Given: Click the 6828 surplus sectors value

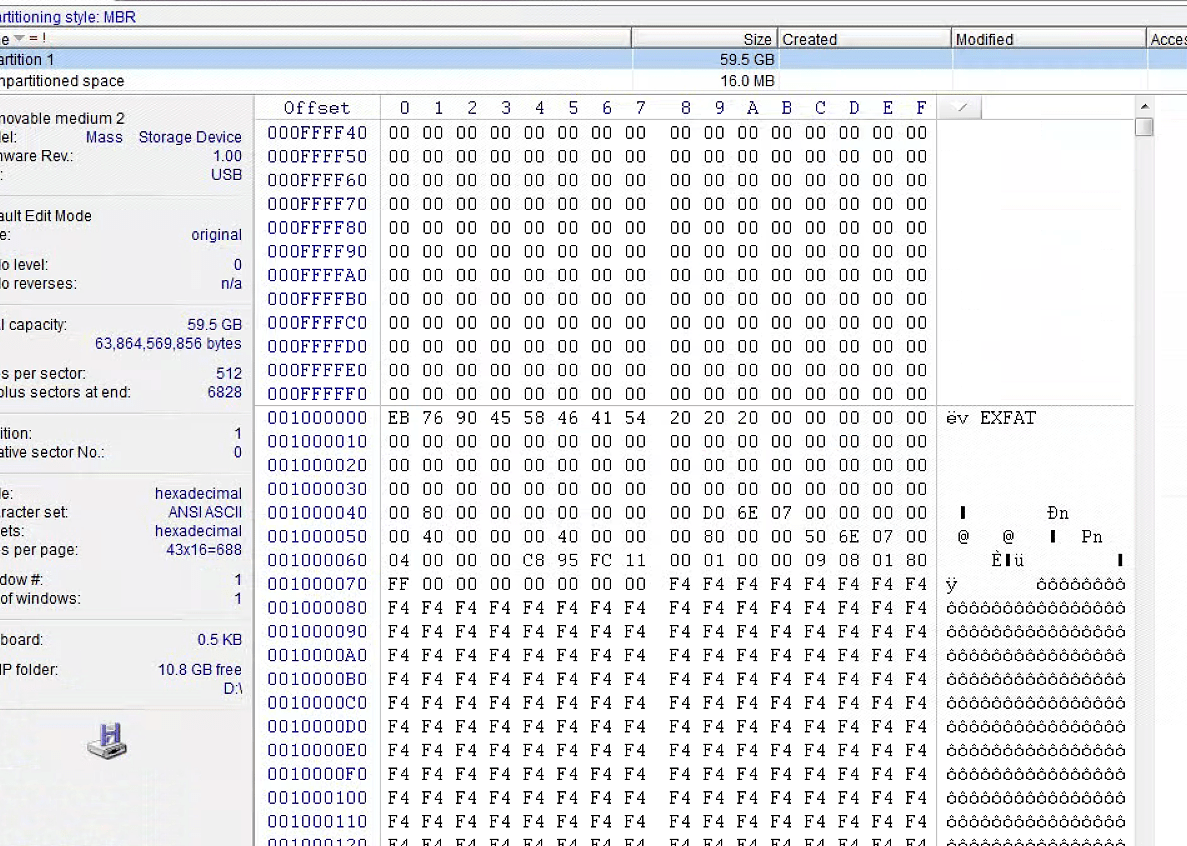Looking at the screenshot, I should click(225, 393).
